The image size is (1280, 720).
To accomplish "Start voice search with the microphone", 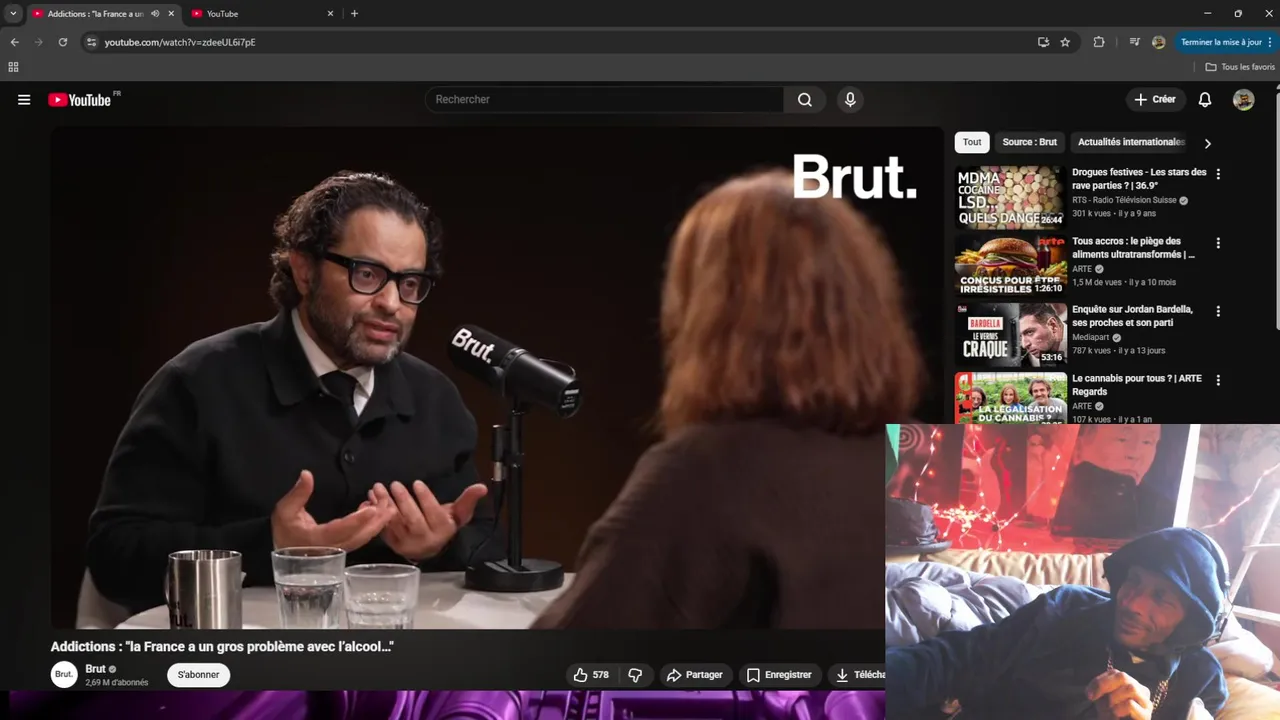I will [850, 100].
